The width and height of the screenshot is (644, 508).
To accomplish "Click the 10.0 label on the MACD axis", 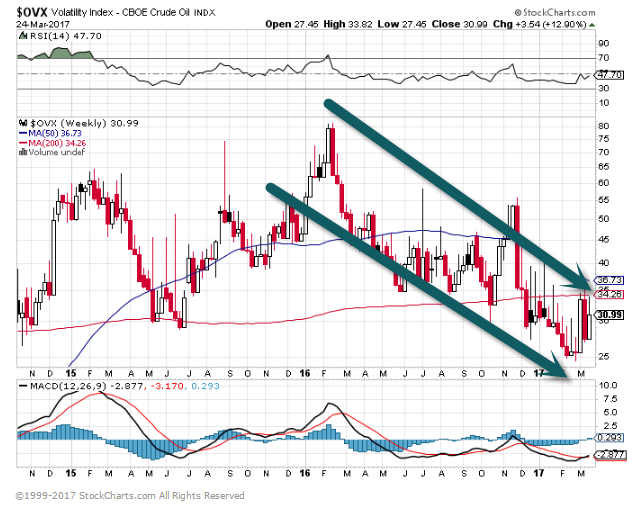I will pyautogui.click(x=608, y=385).
